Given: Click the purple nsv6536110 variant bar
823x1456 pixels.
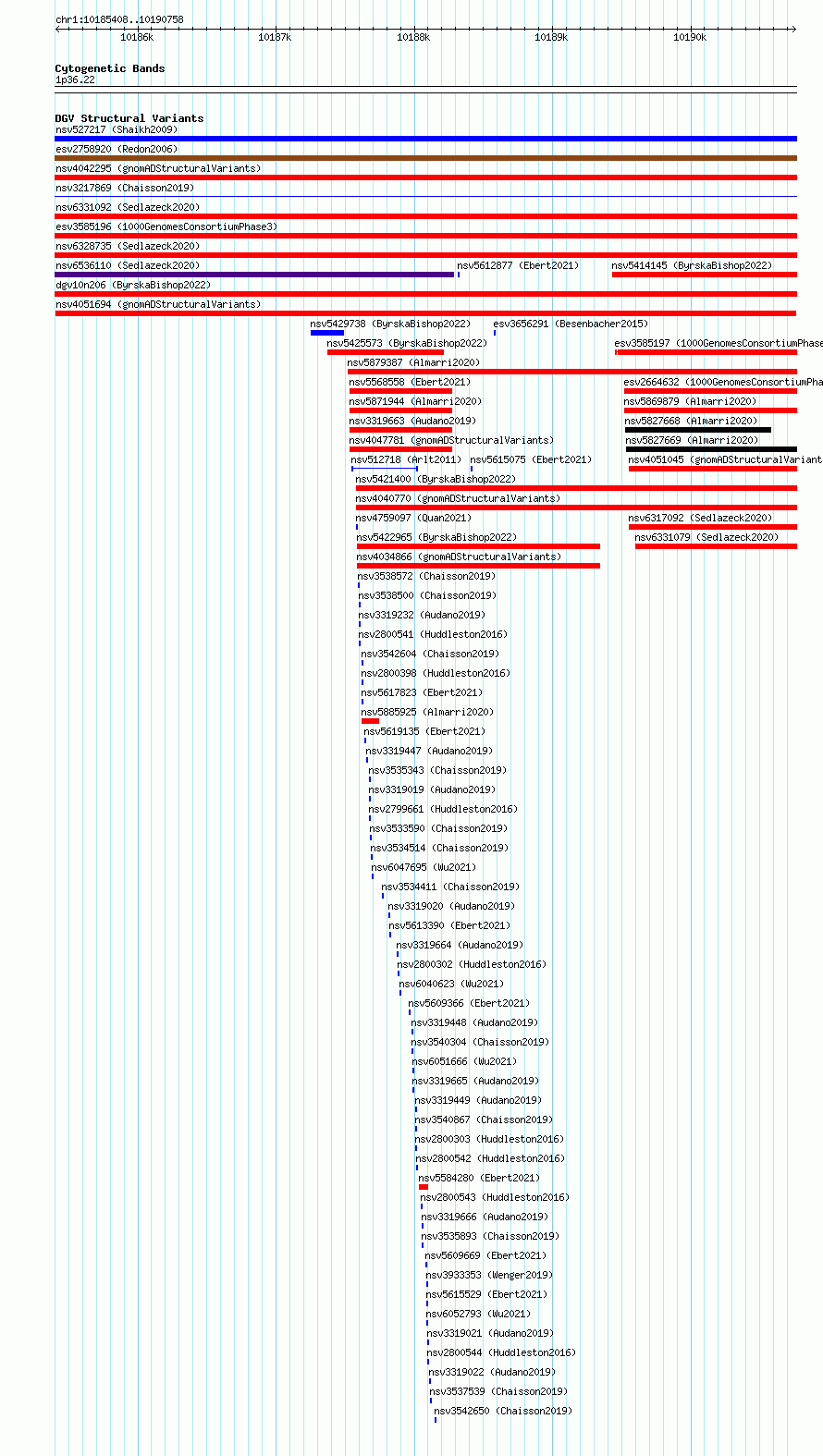Looking at the screenshot, I should point(254,275).
